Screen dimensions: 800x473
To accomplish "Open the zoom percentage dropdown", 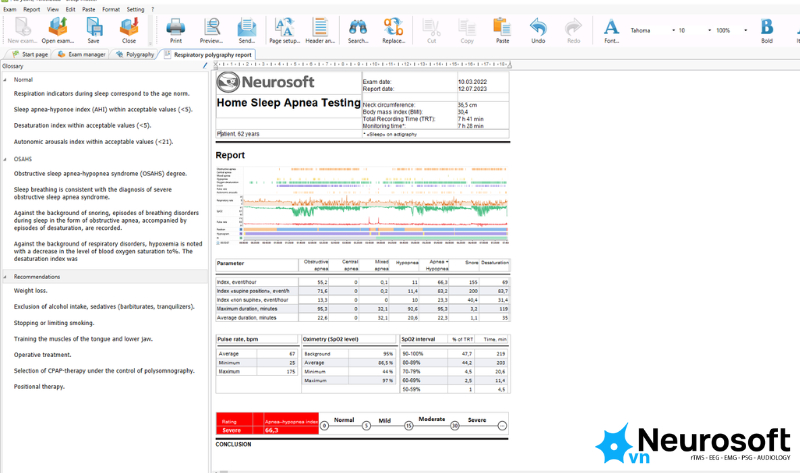I will 745,31.
